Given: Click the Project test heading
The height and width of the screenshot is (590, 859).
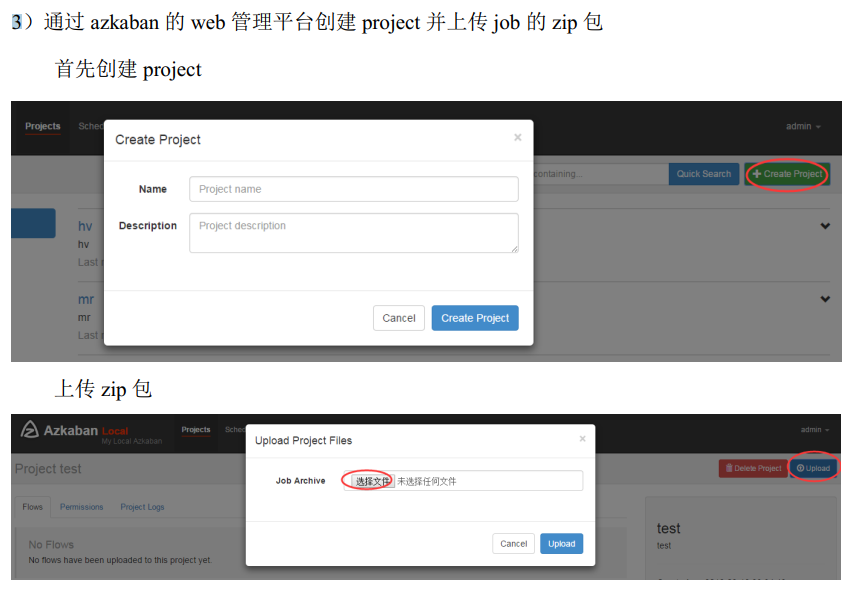Looking at the screenshot, I should (x=48, y=469).
